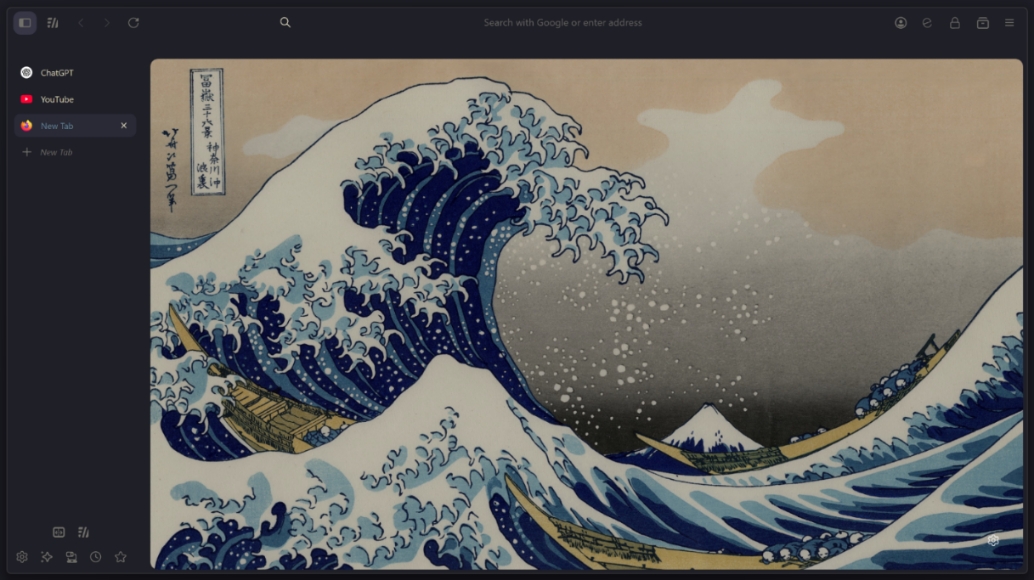Click the split-view icon at the sidebar bottom
The height and width of the screenshot is (580, 1034).
tap(59, 532)
